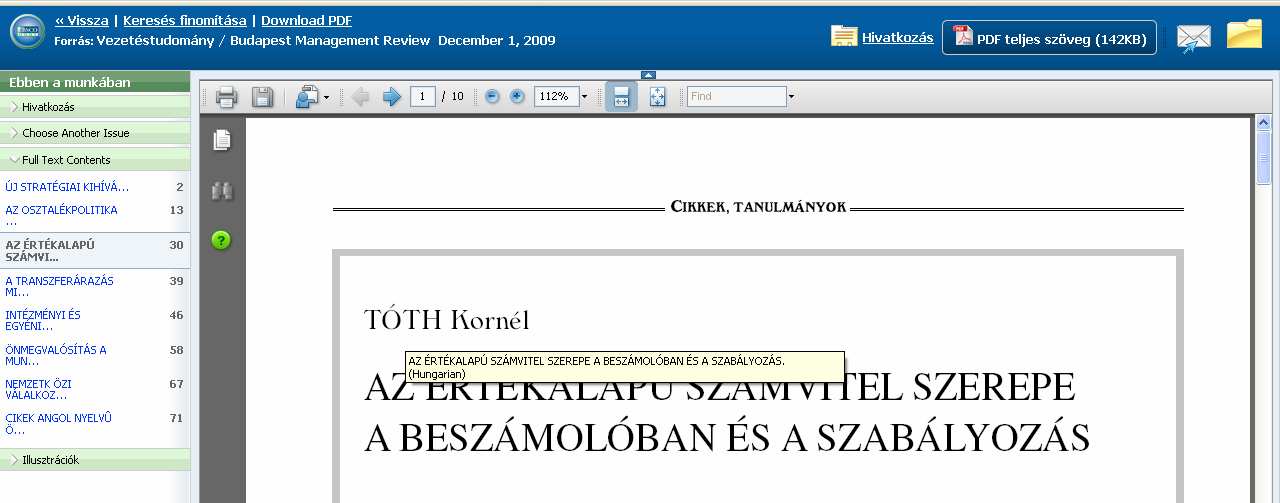1280x503 pixels.
Task: Save a copy of the PDF
Action: 262,97
